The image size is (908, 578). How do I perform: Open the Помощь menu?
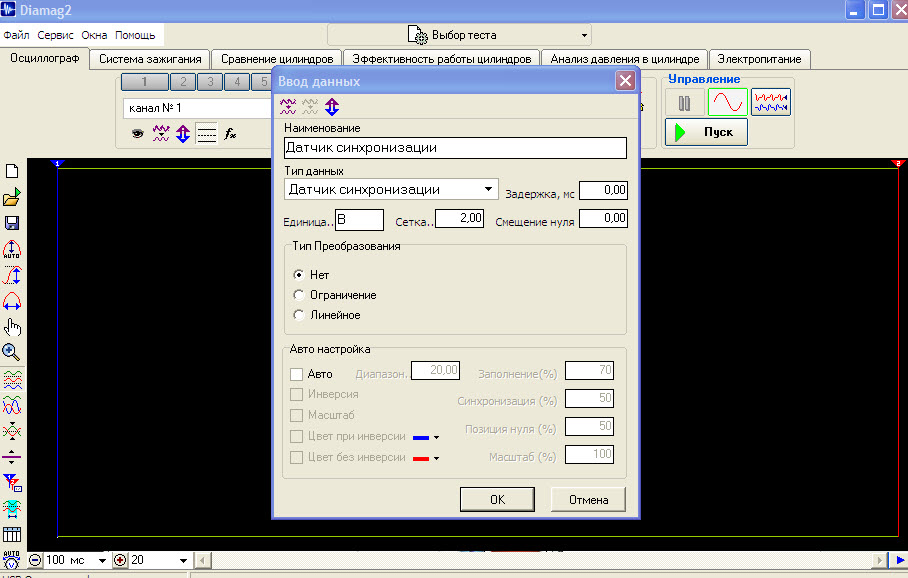135,35
